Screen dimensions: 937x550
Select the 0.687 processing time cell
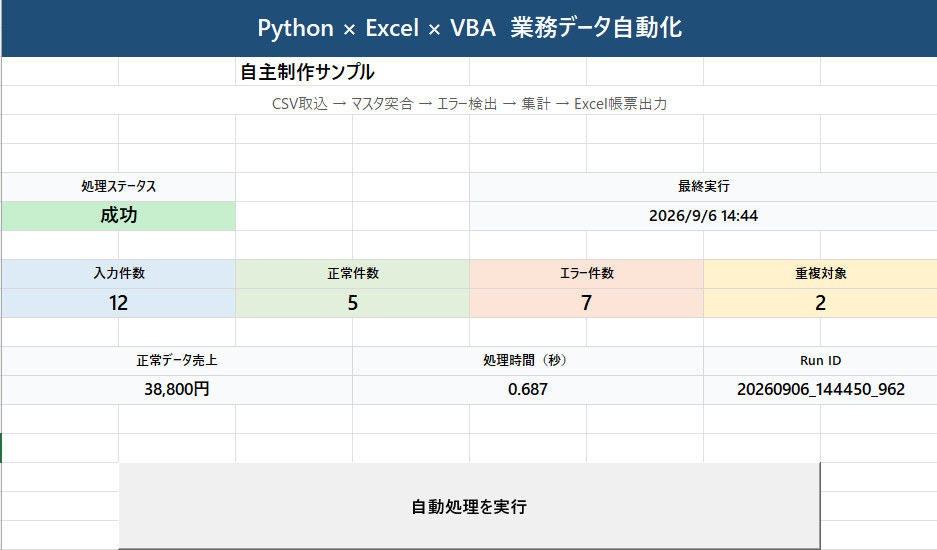tap(528, 390)
